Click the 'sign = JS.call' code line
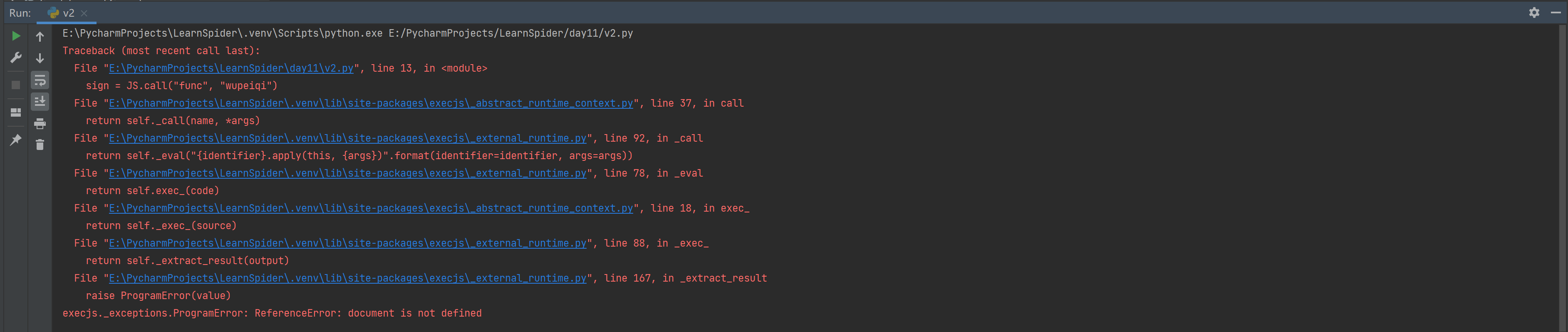 (x=181, y=86)
